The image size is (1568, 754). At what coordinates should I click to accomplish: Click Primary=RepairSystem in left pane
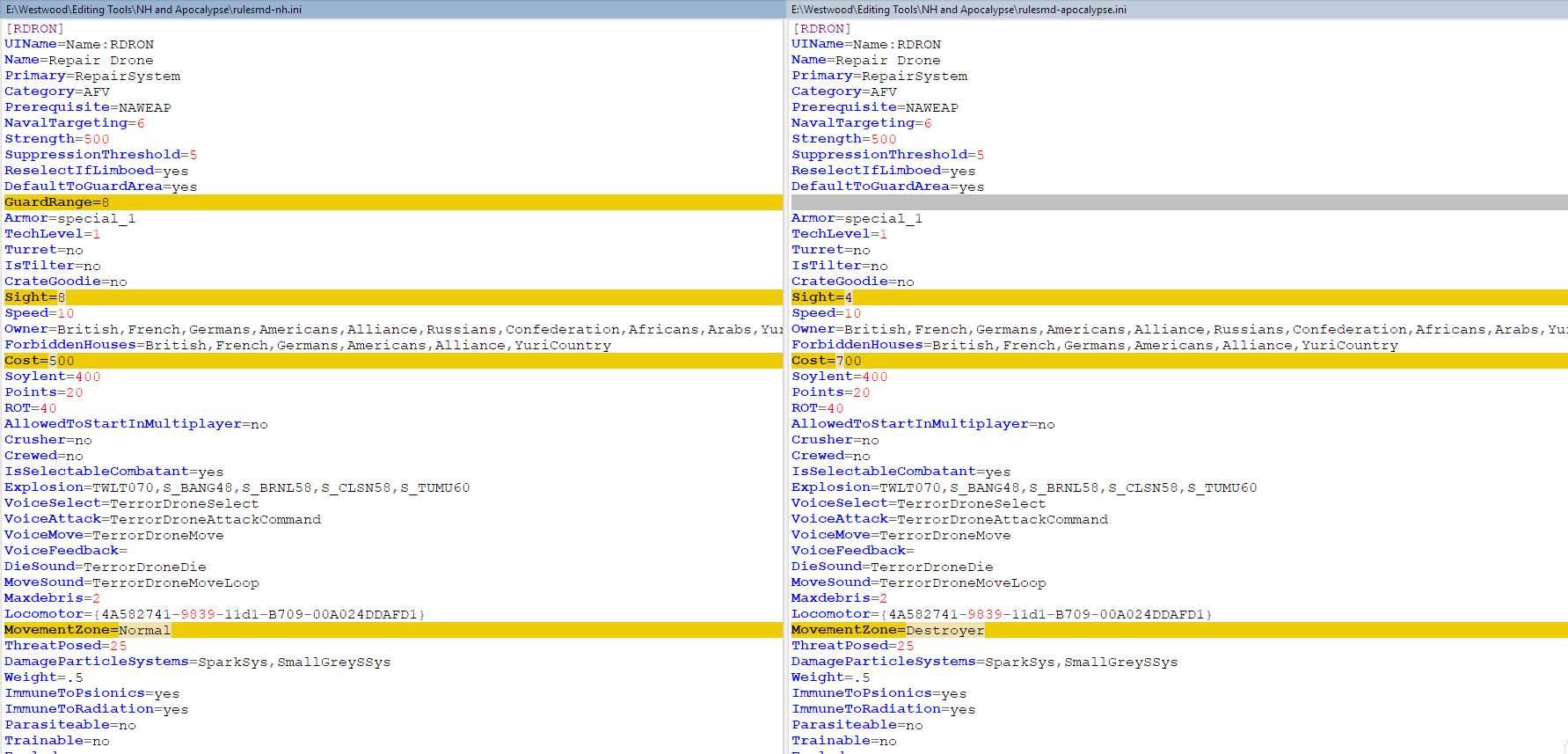pyautogui.click(x=92, y=76)
